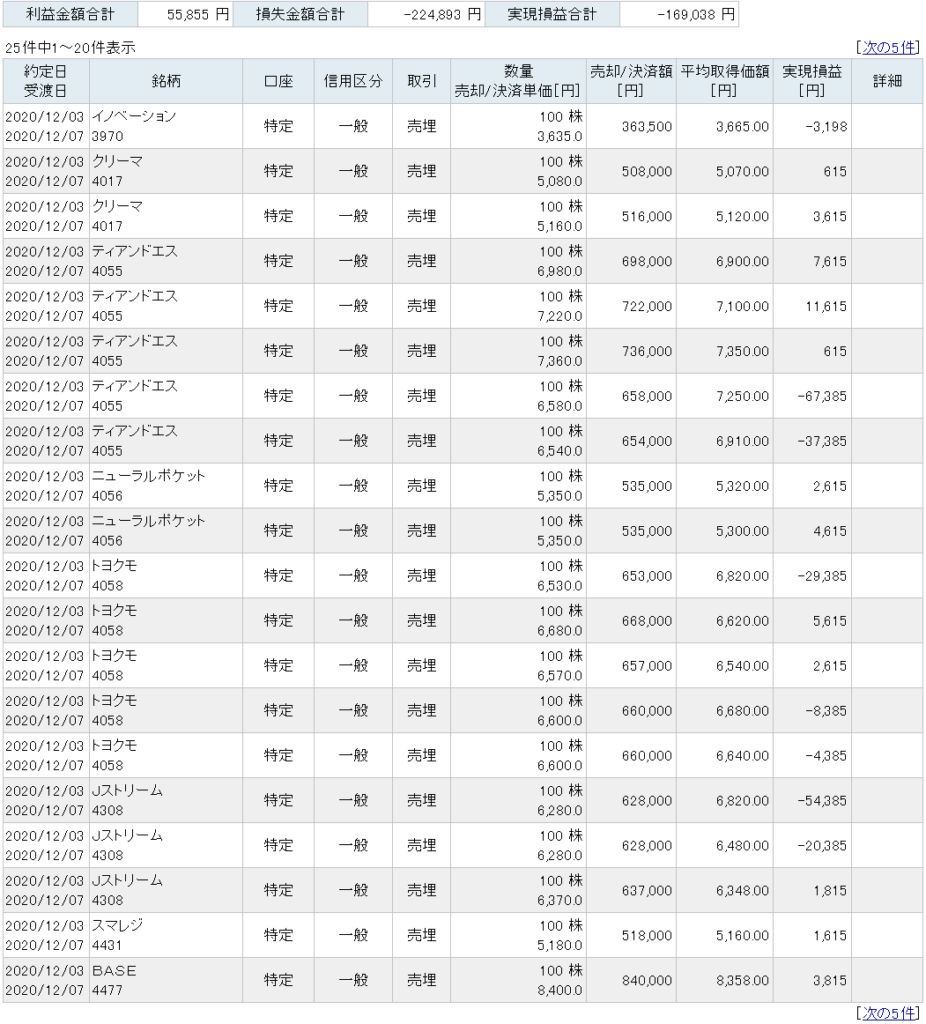Viewport: 926px width, 1024px height.
Task: Click the average cost 5,320.00 for ニューラルポケット
Action: pyautogui.click(x=742, y=487)
